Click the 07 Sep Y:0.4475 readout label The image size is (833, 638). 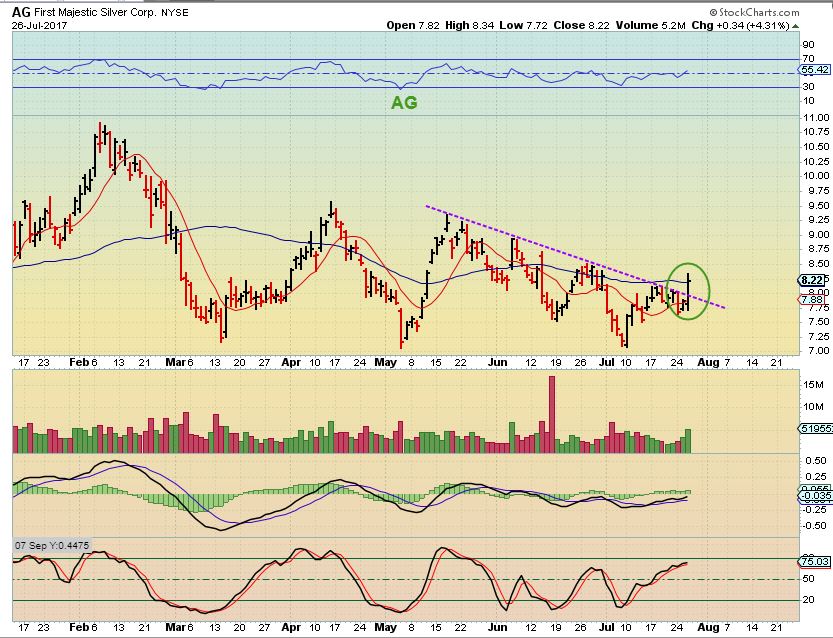tap(52, 545)
